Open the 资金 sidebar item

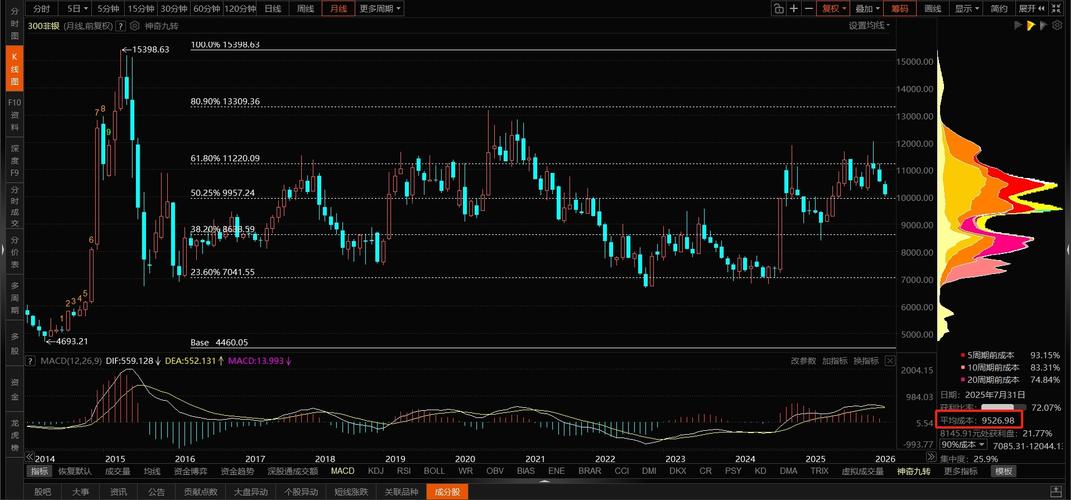tap(14, 387)
